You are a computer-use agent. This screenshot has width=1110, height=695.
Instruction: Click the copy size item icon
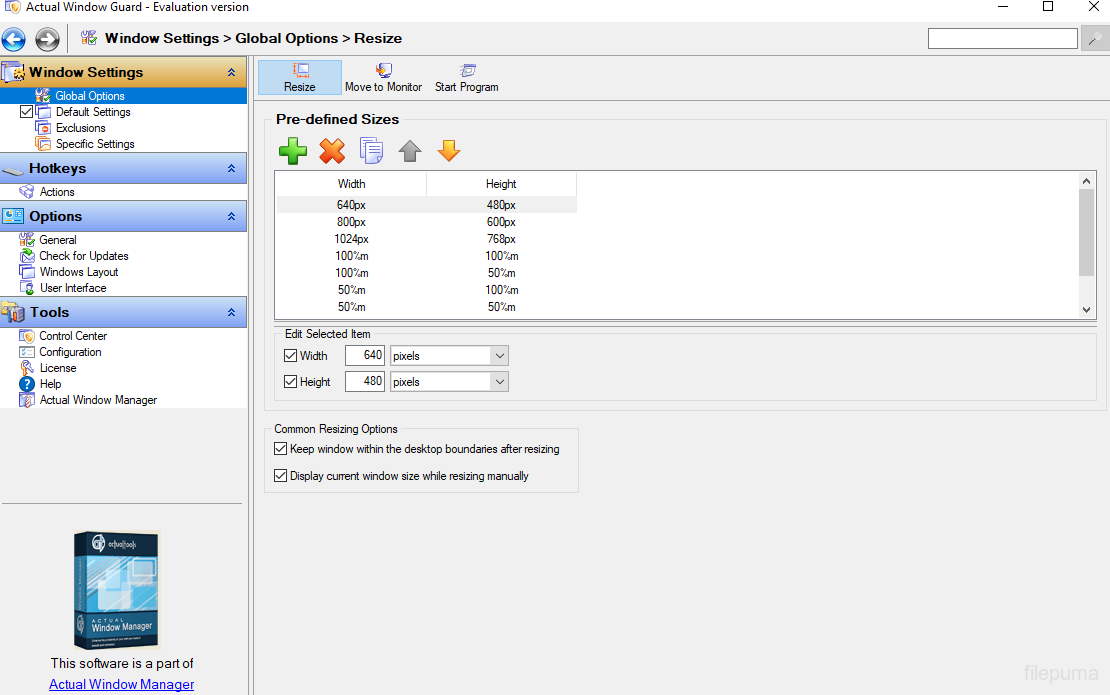pyautogui.click(x=371, y=151)
